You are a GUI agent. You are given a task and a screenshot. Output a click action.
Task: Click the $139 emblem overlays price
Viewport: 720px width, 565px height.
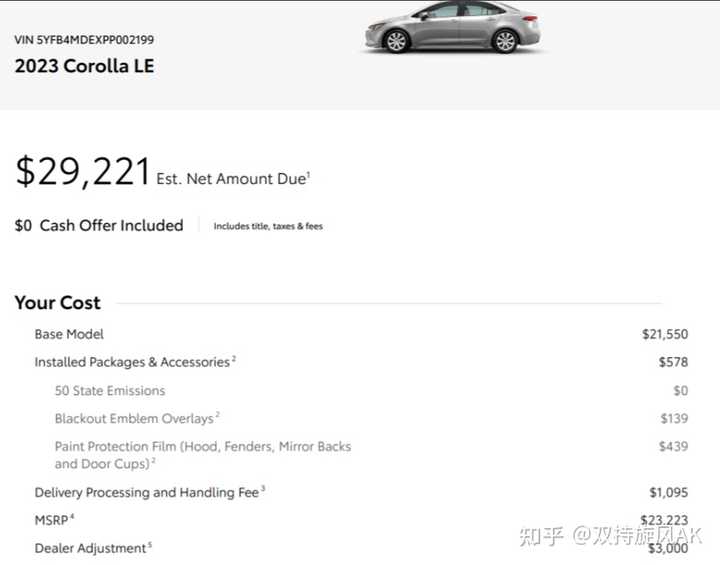click(x=674, y=418)
